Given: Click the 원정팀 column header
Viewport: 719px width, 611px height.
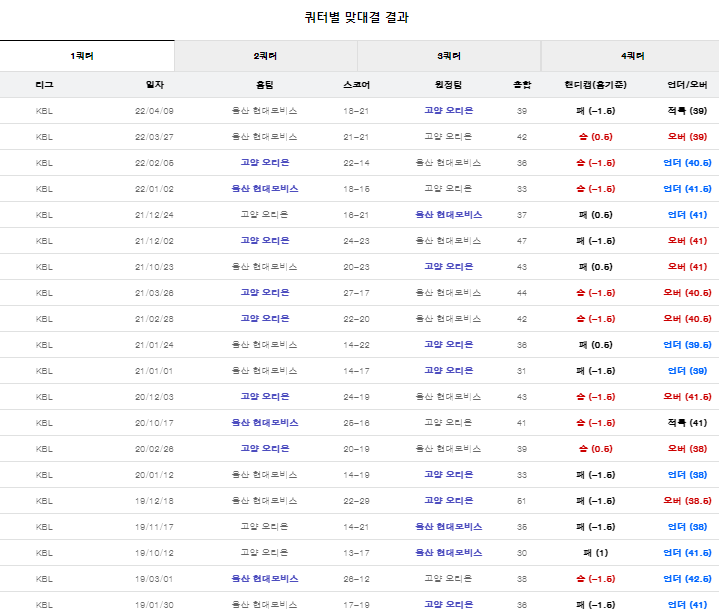Looking at the screenshot, I should [x=448, y=84].
